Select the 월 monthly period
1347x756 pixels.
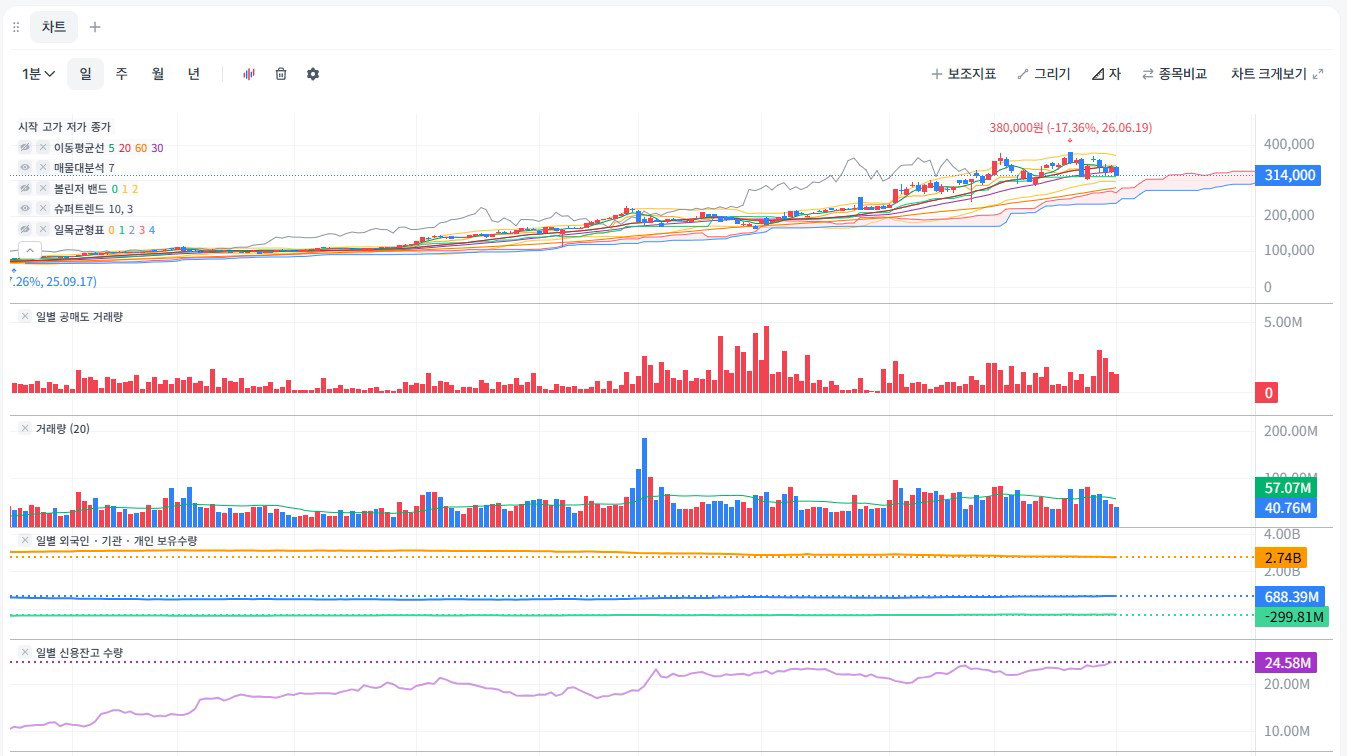[x=158, y=74]
